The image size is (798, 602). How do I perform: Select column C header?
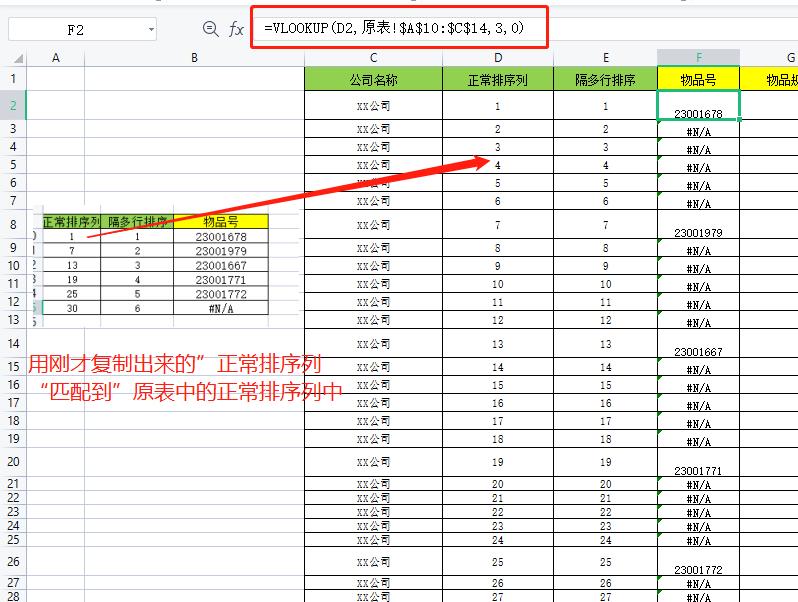pyautogui.click(x=374, y=58)
